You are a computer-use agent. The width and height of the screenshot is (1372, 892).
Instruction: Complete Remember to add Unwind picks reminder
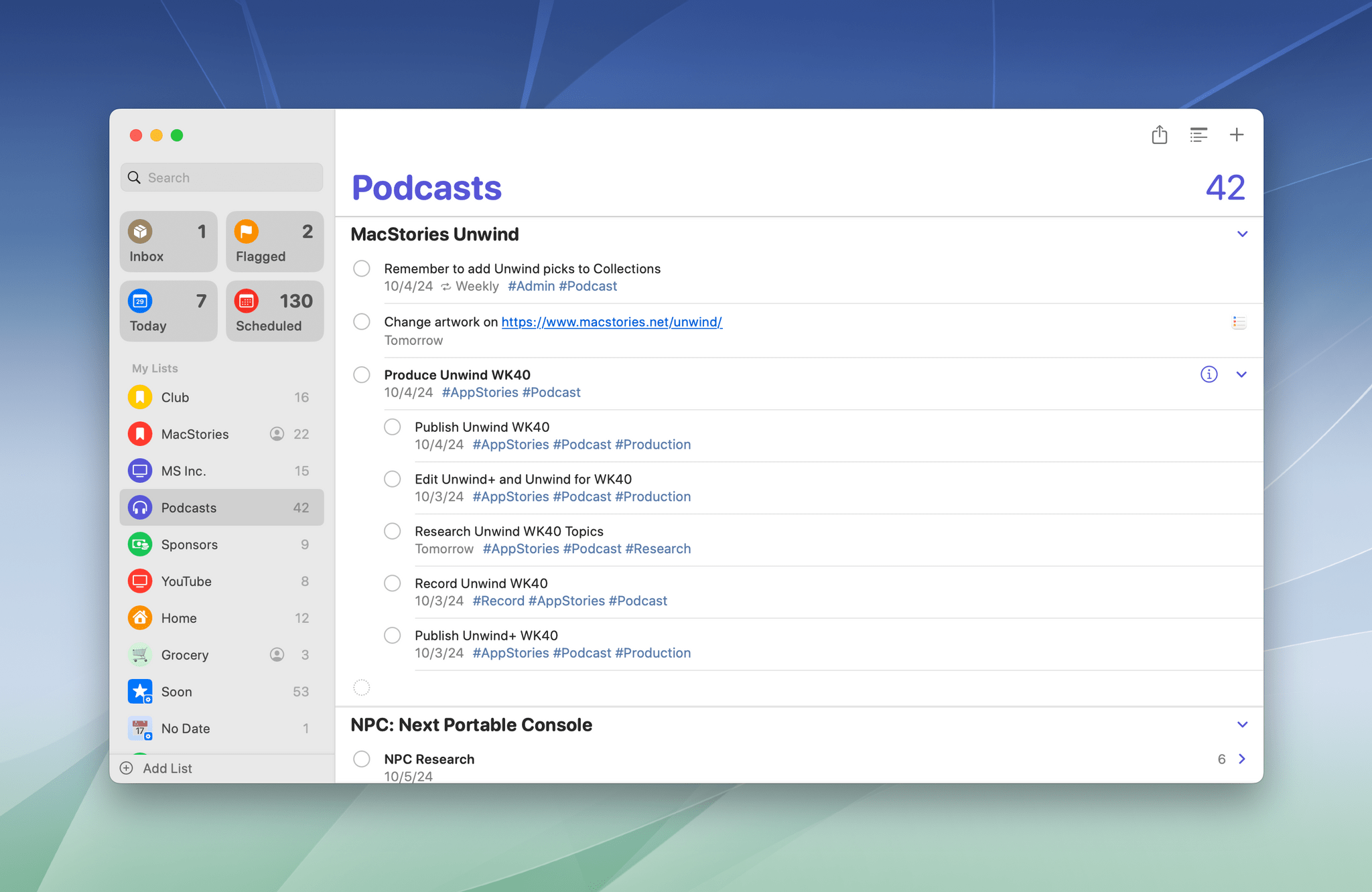[x=362, y=269]
